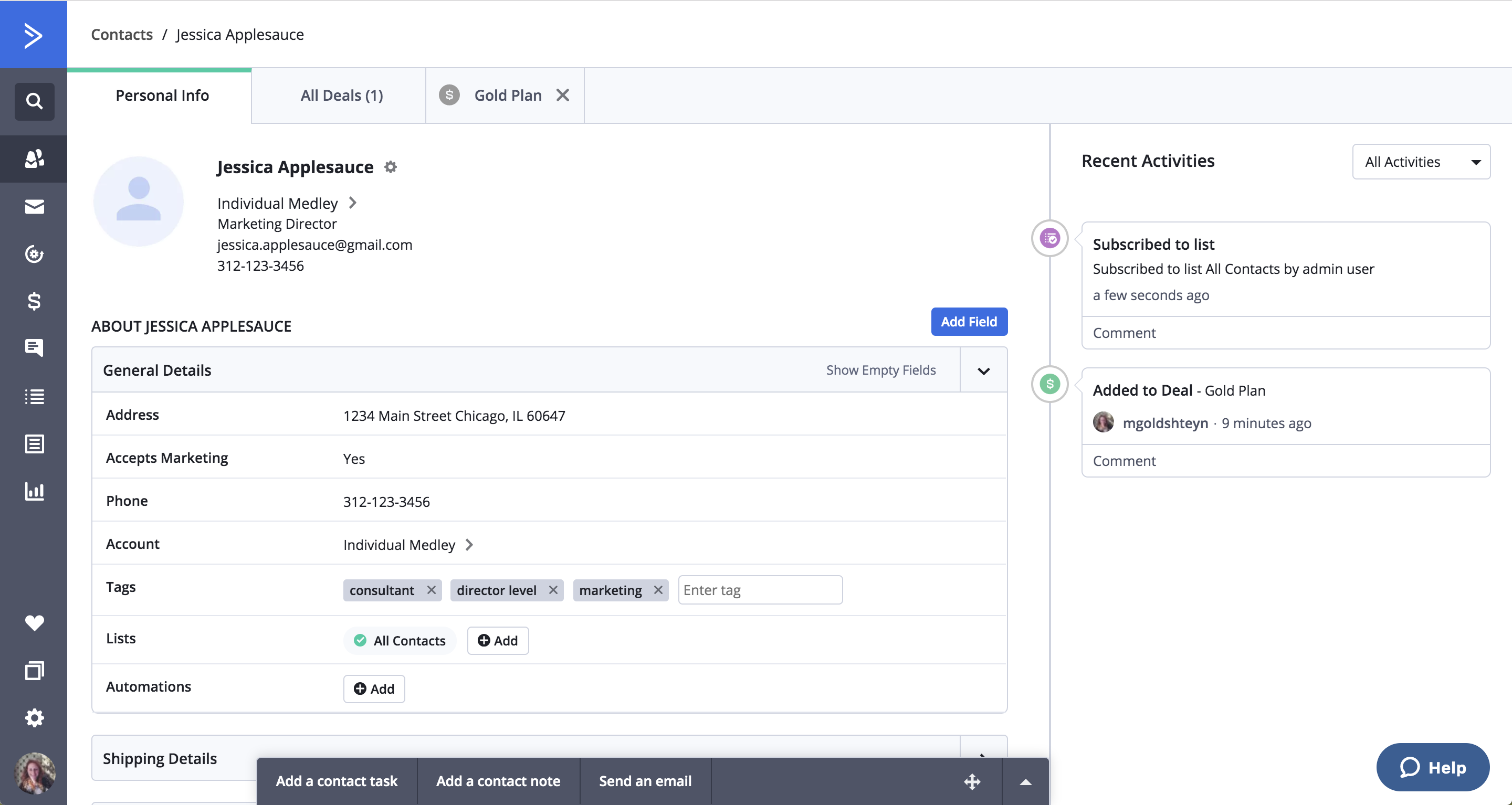
Task: Collapse the General Details section
Action: [984, 371]
